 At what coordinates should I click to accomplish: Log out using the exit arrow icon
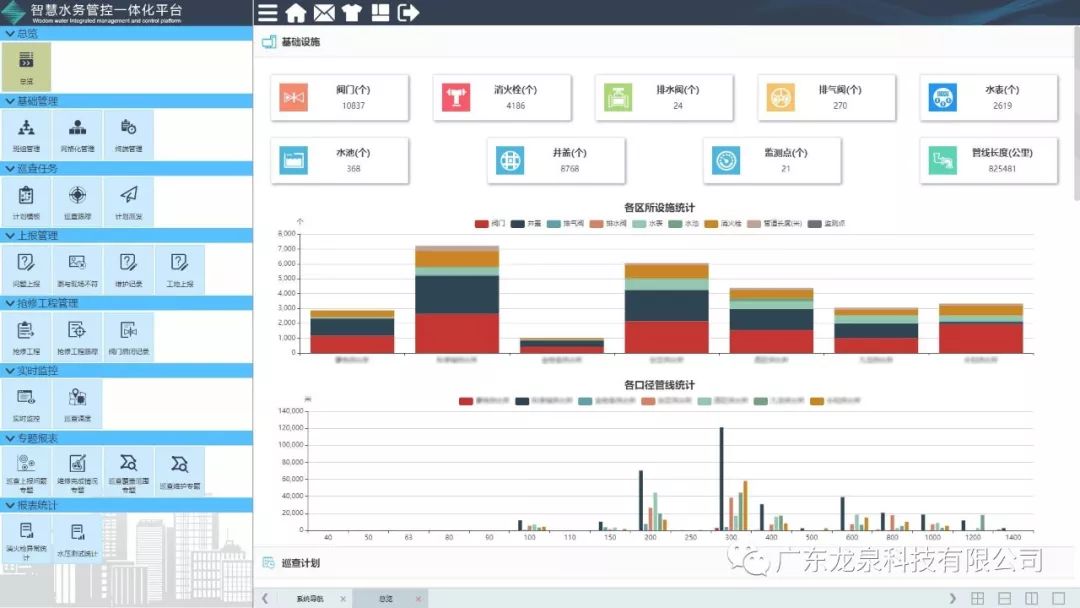pyautogui.click(x=408, y=13)
